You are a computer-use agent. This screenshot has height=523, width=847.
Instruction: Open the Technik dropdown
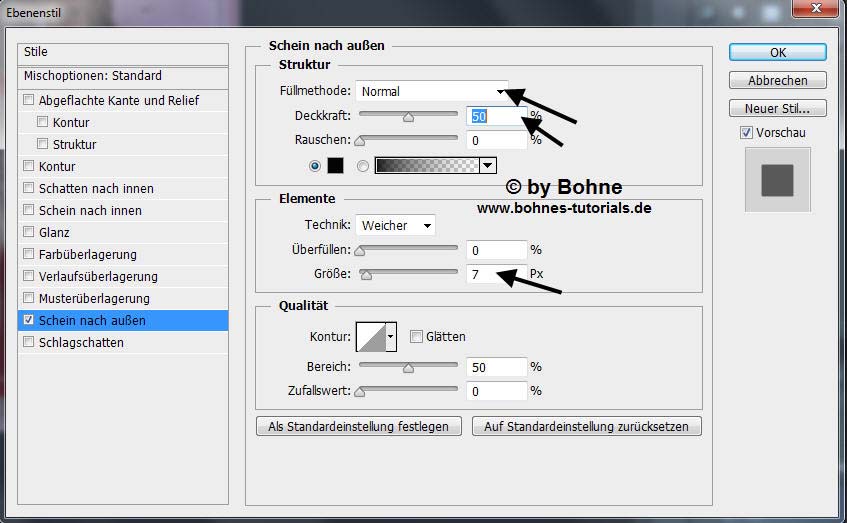[x=395, y=226]
